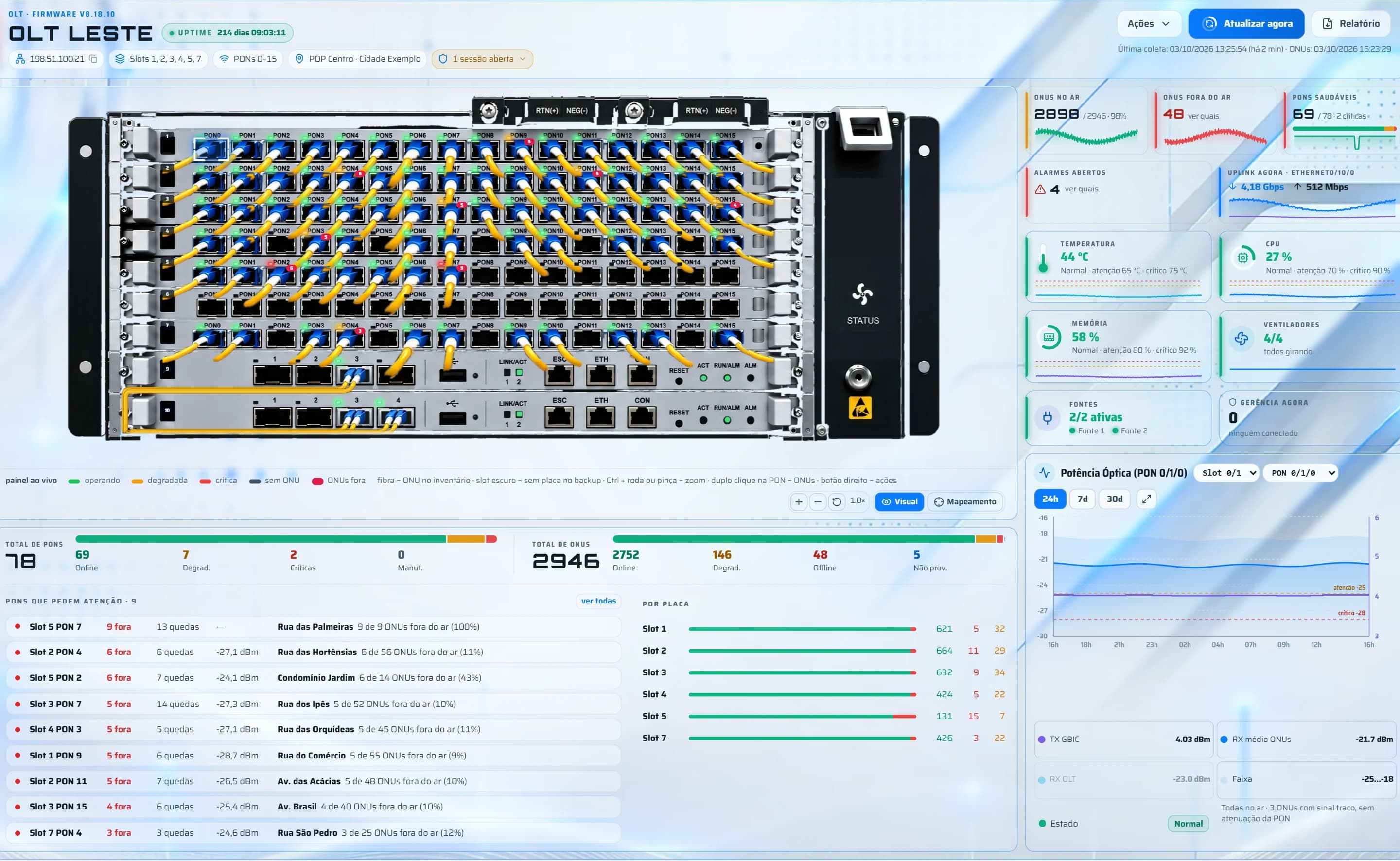Switch to Visual view mode
Viewport: 1400px width, 861px height.
(x=899, y=501)
